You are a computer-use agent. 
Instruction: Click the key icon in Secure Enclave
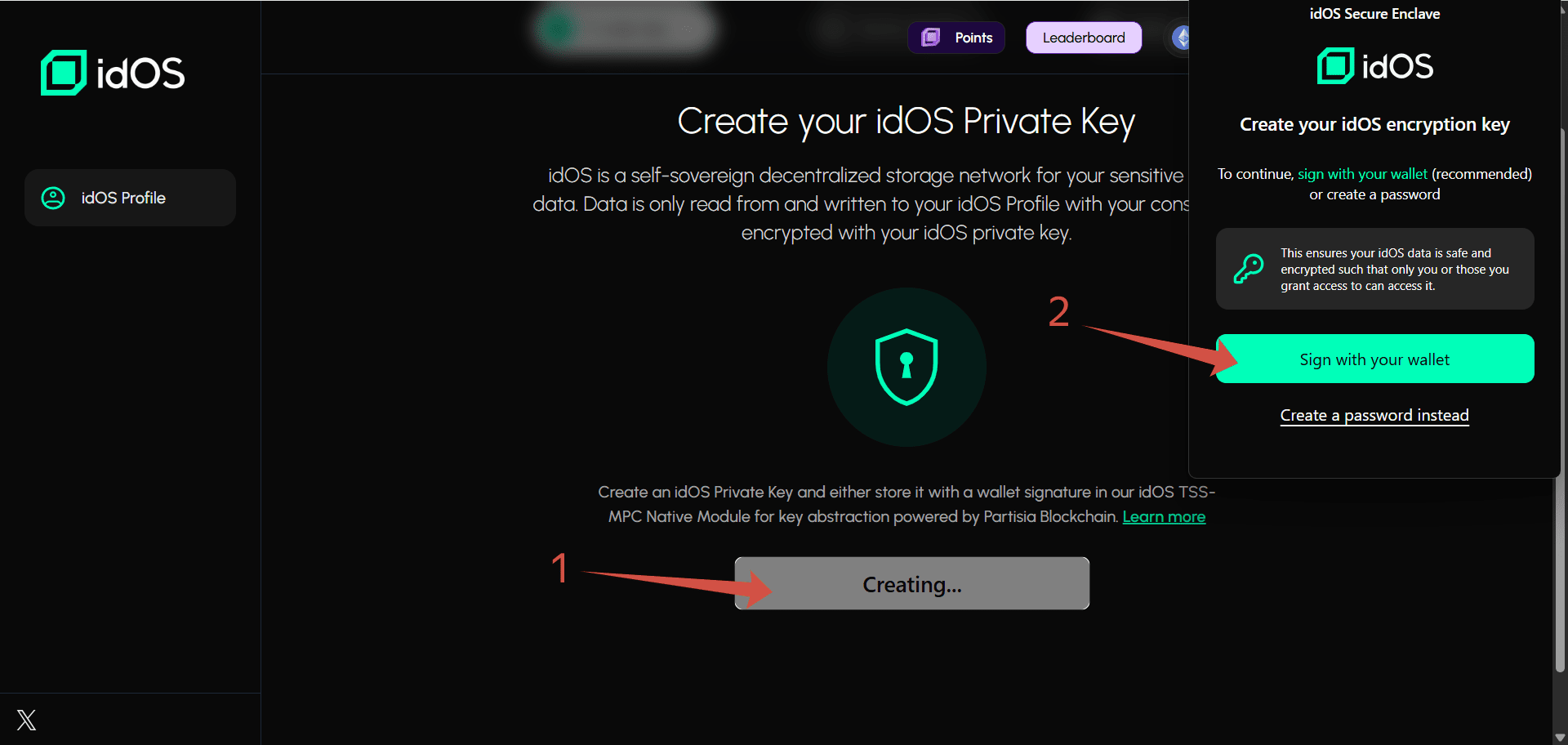[x=1249, y=269]
